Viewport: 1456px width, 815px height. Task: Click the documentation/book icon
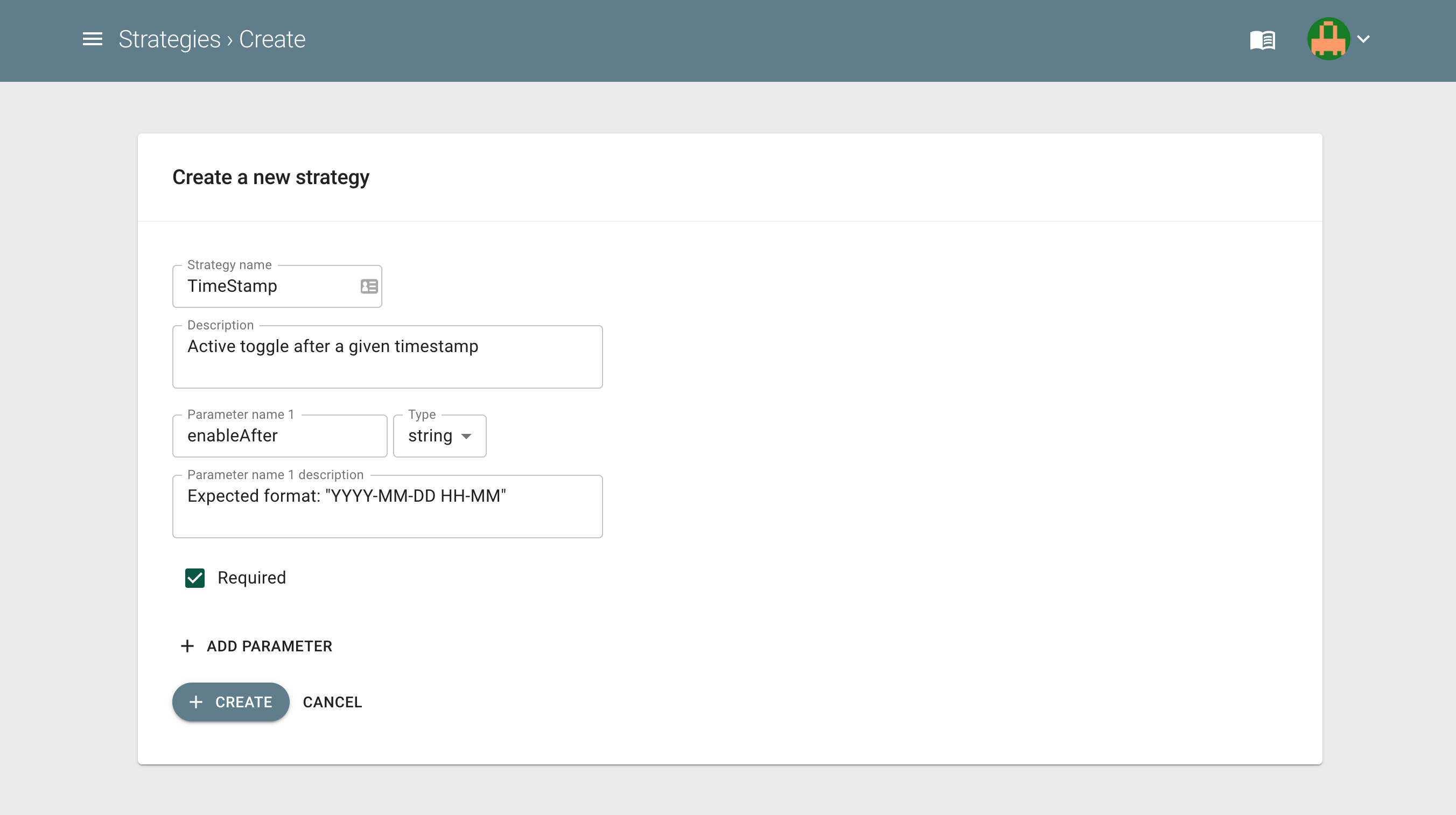(x=1262, y=40)
